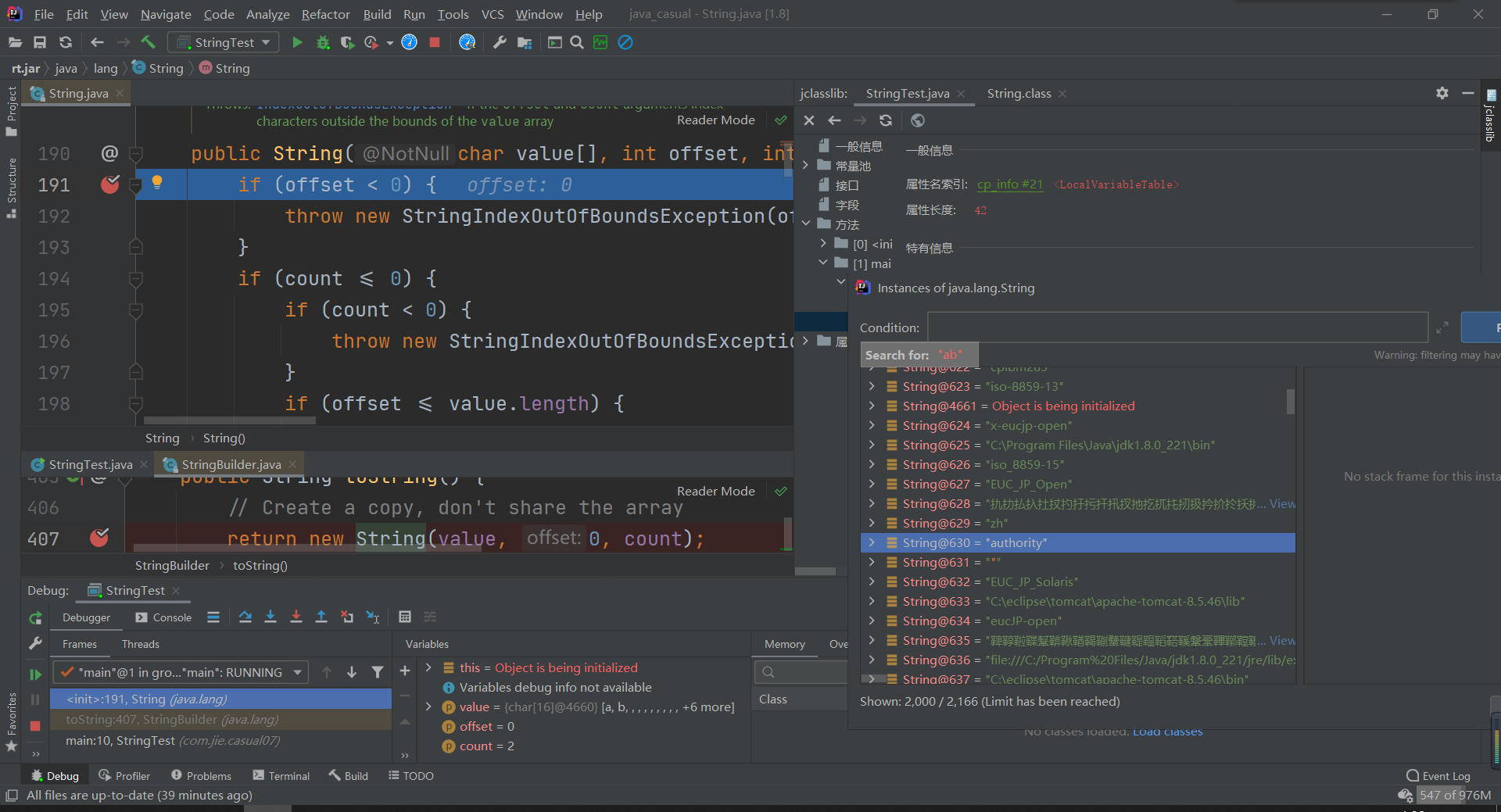The height and width of the screenshot is (812, 1501).
Task: Expand String@630 "authority" instance
Action: coord(872,542)
